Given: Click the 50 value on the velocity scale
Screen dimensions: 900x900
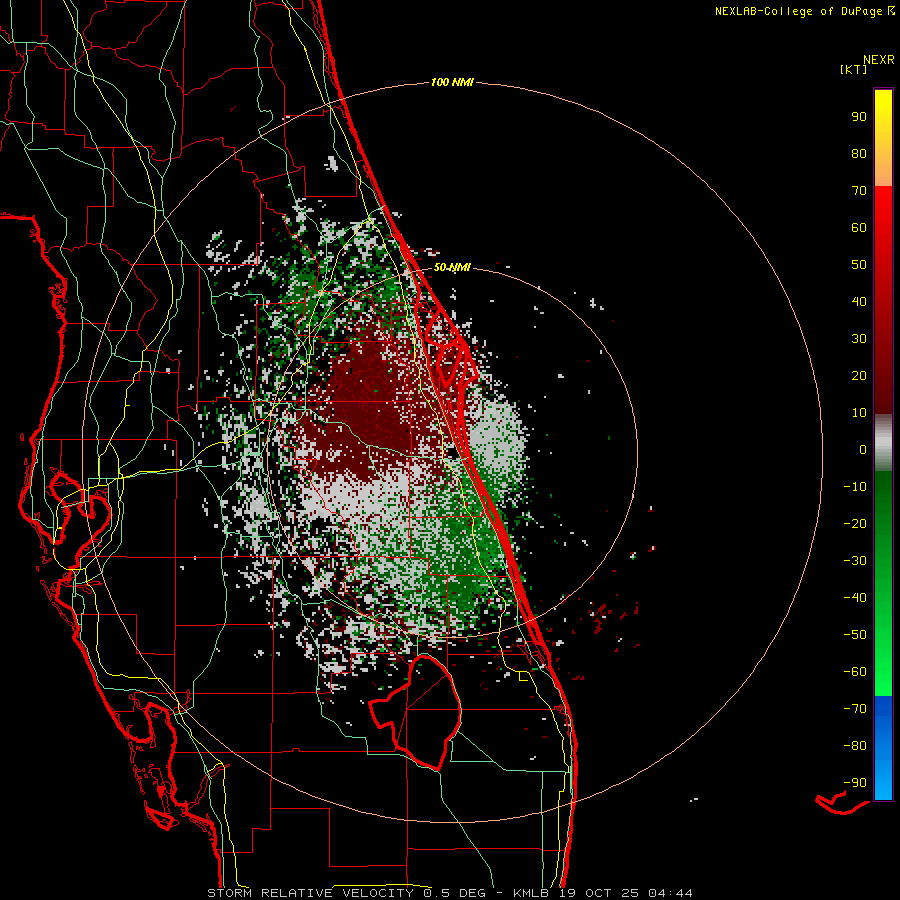Looking at the screenshot, I should click(x=859, y=265).
